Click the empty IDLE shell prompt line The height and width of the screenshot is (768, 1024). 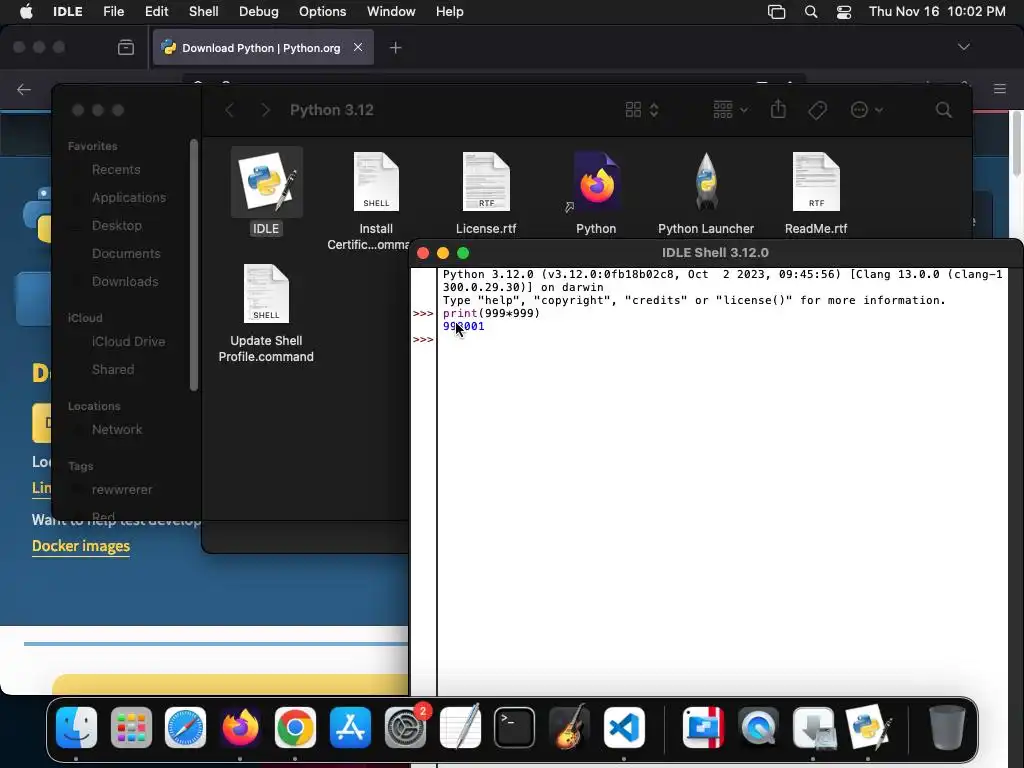click(722, 340)
